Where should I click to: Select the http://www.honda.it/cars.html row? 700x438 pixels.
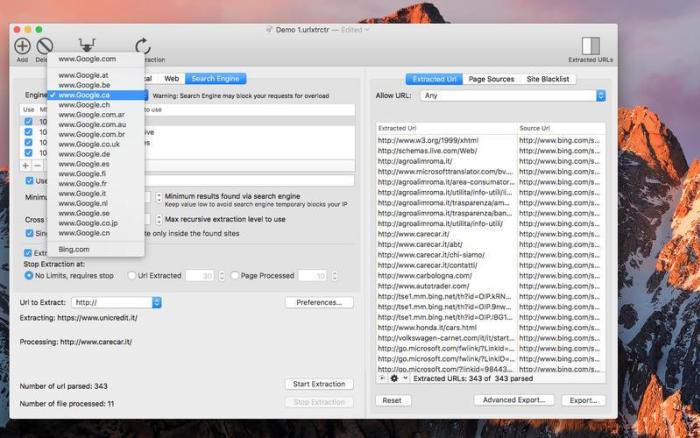tap(491, 328)
